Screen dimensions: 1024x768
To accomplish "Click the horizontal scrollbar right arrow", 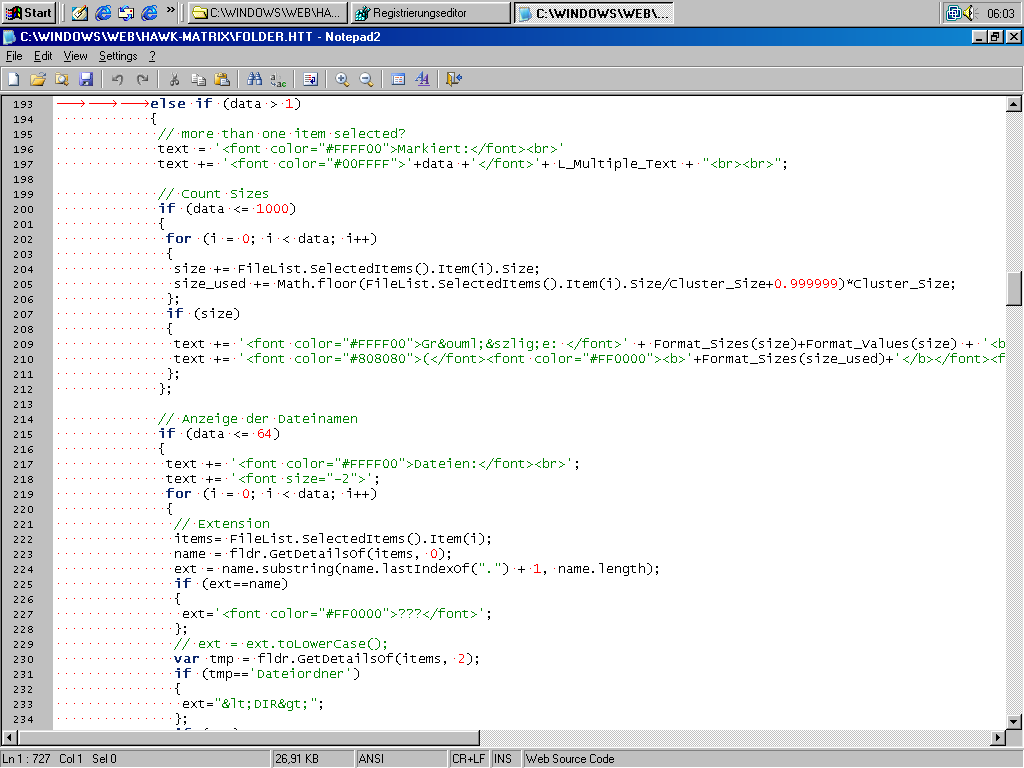I will coord(997,737).
